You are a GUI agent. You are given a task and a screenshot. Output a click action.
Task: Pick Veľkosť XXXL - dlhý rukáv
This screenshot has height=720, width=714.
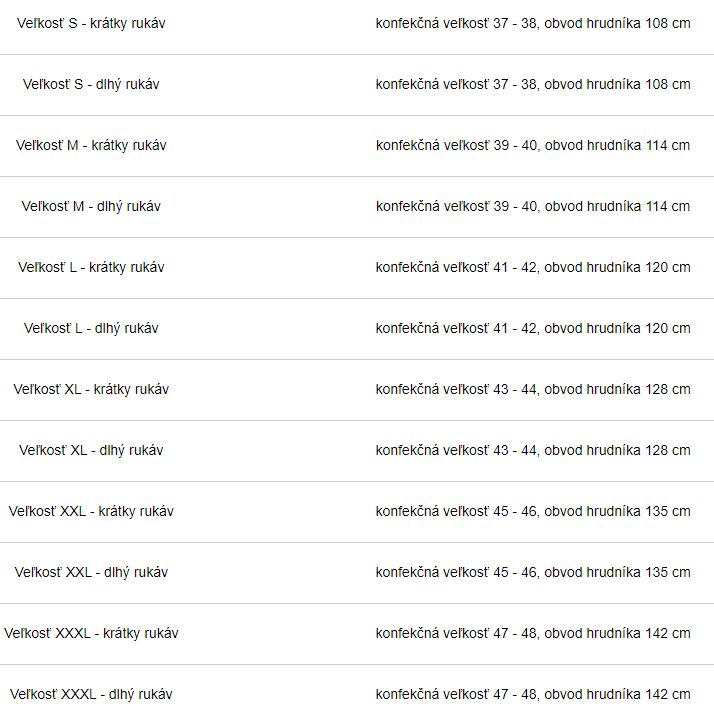[x=91, y=695]
